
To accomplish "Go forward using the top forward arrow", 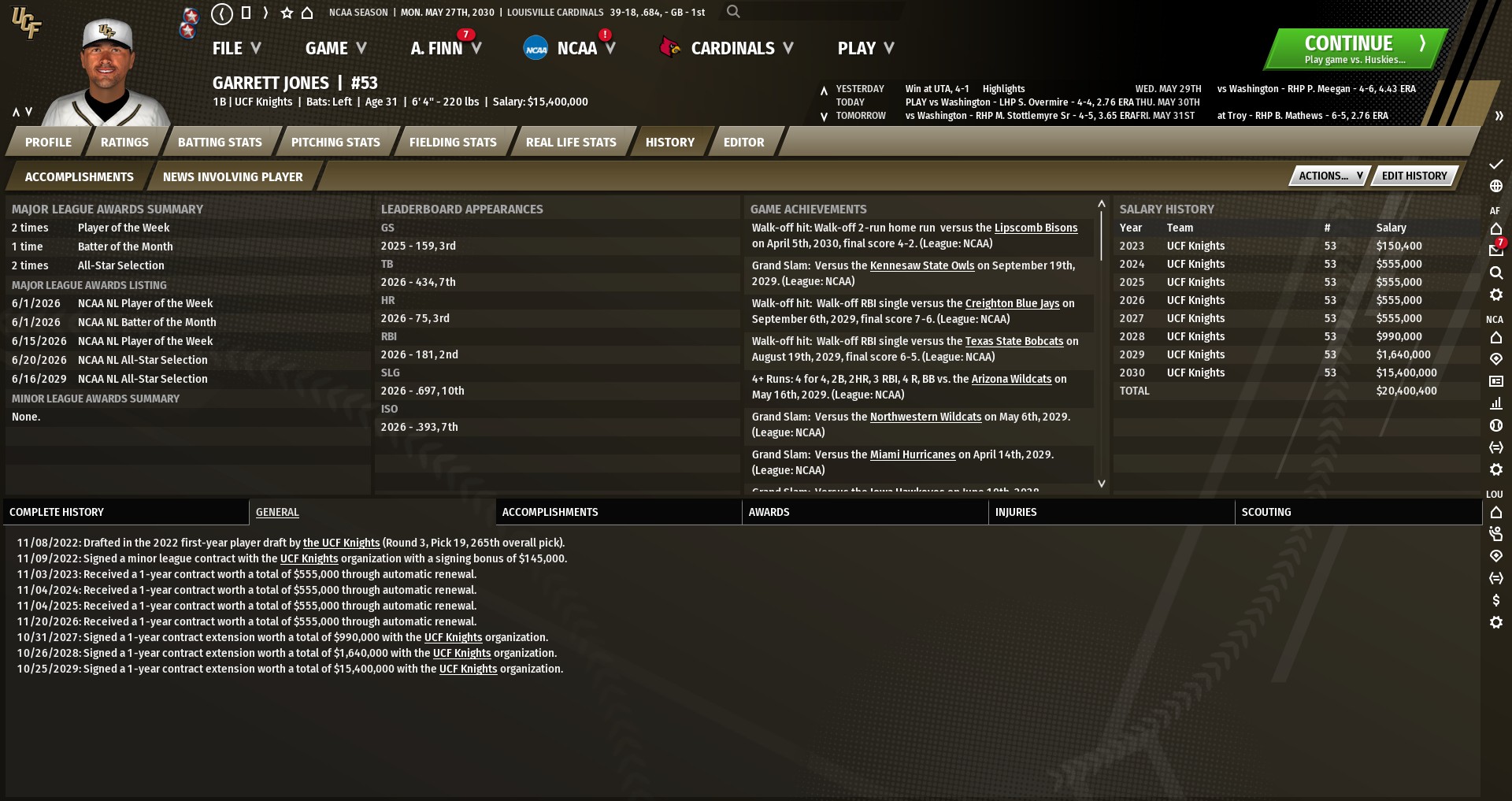I will pos(265,13).
